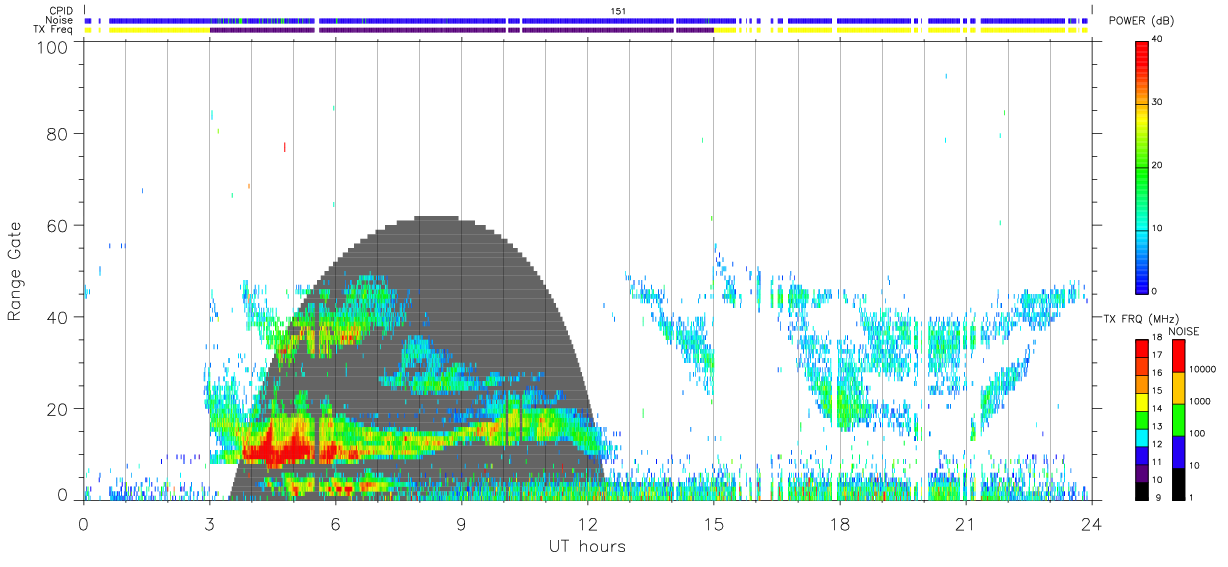Screen dimensions: 1228x567
Task: Click the 'CPID' label
Action: point(62,11)
